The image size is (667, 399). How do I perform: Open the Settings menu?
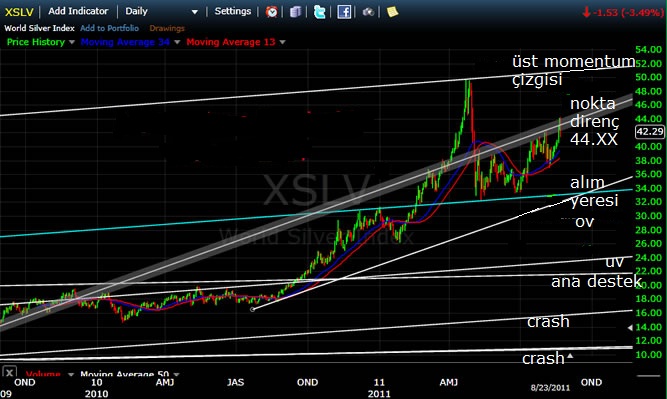pyautogui.click(x=233, y=11)
